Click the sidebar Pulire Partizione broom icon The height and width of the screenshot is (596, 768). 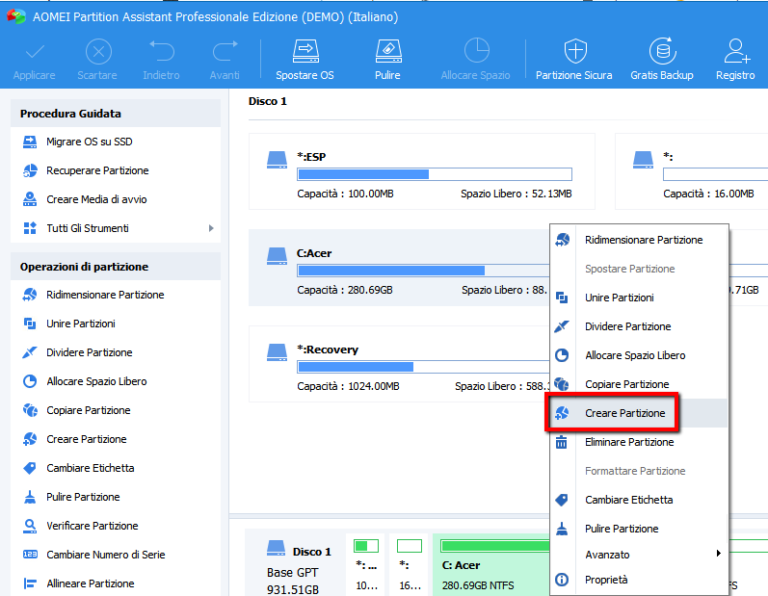(x=30, y=497)
